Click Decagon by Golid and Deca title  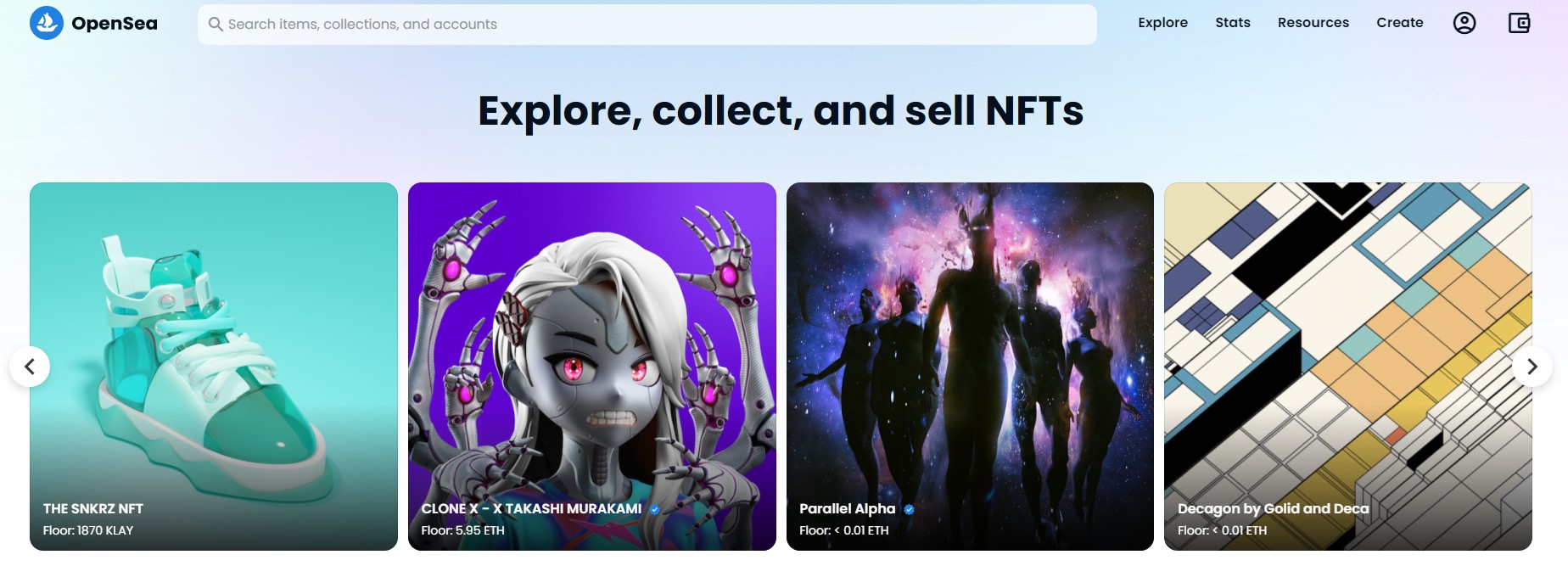[1273, 509]
